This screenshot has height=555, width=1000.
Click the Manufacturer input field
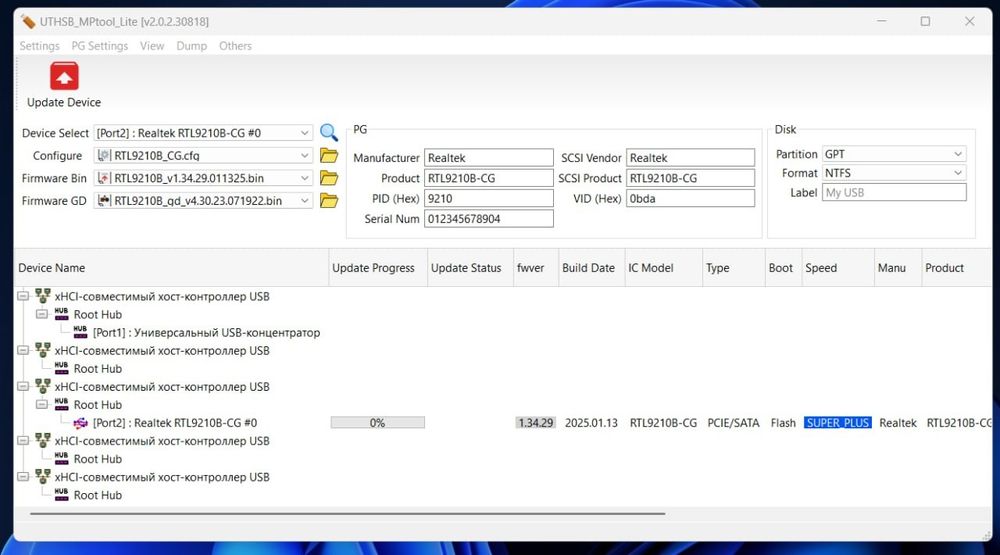coord(489,158)
